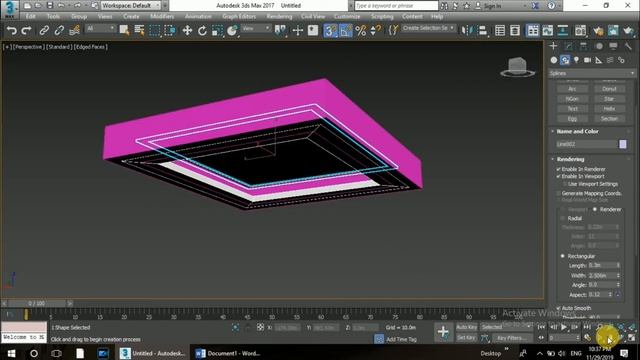The width and height of the screenshot is (640, 360).
Task: Click the Select and Place tool
Action: click(x=232, y=31)
